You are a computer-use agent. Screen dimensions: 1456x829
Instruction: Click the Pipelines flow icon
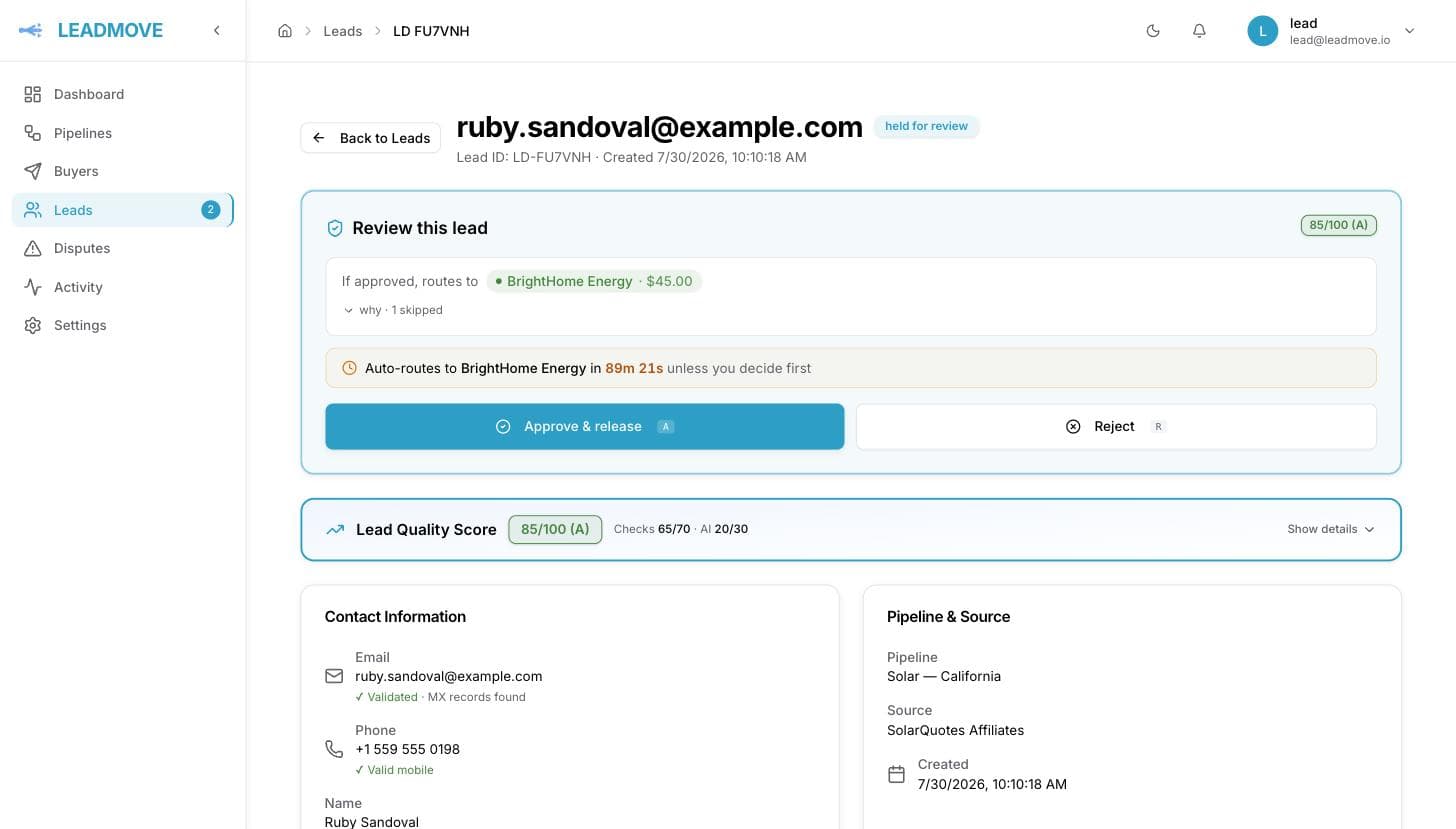click(x=33, y=133)
